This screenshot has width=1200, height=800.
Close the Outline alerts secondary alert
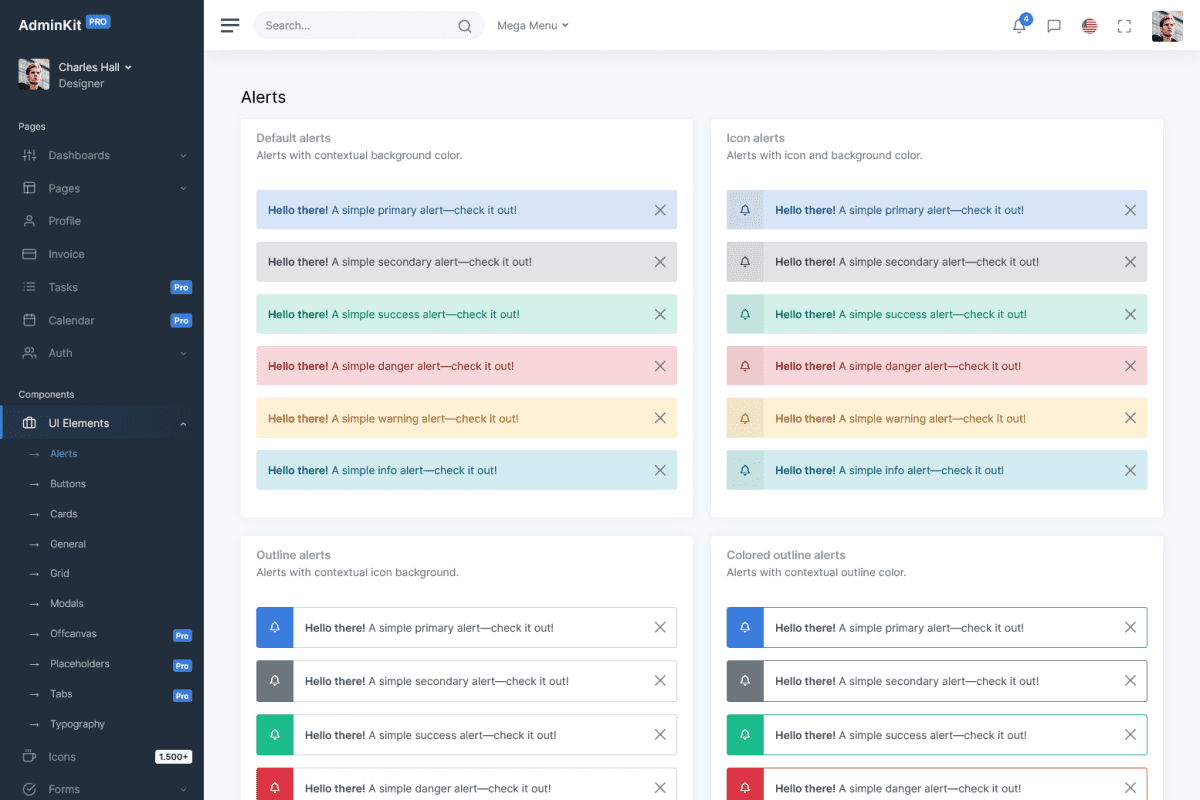coord(660,681)
